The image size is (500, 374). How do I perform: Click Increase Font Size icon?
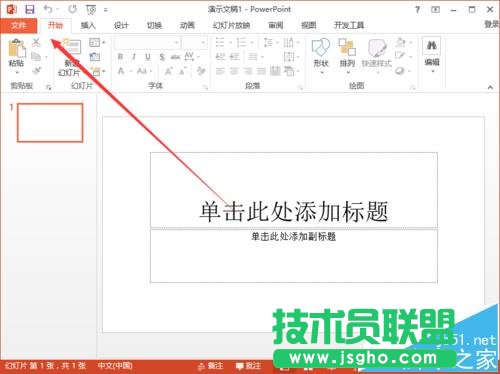click(x=169, y=71)
